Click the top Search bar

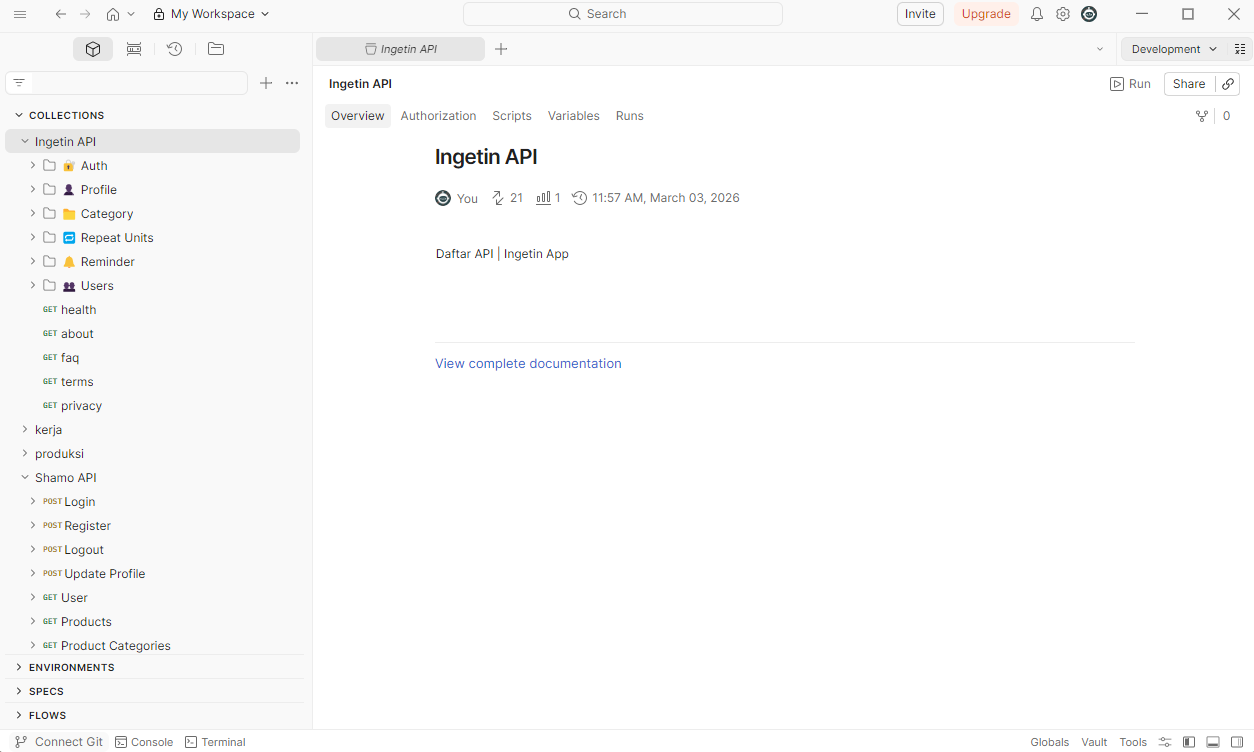623,14
